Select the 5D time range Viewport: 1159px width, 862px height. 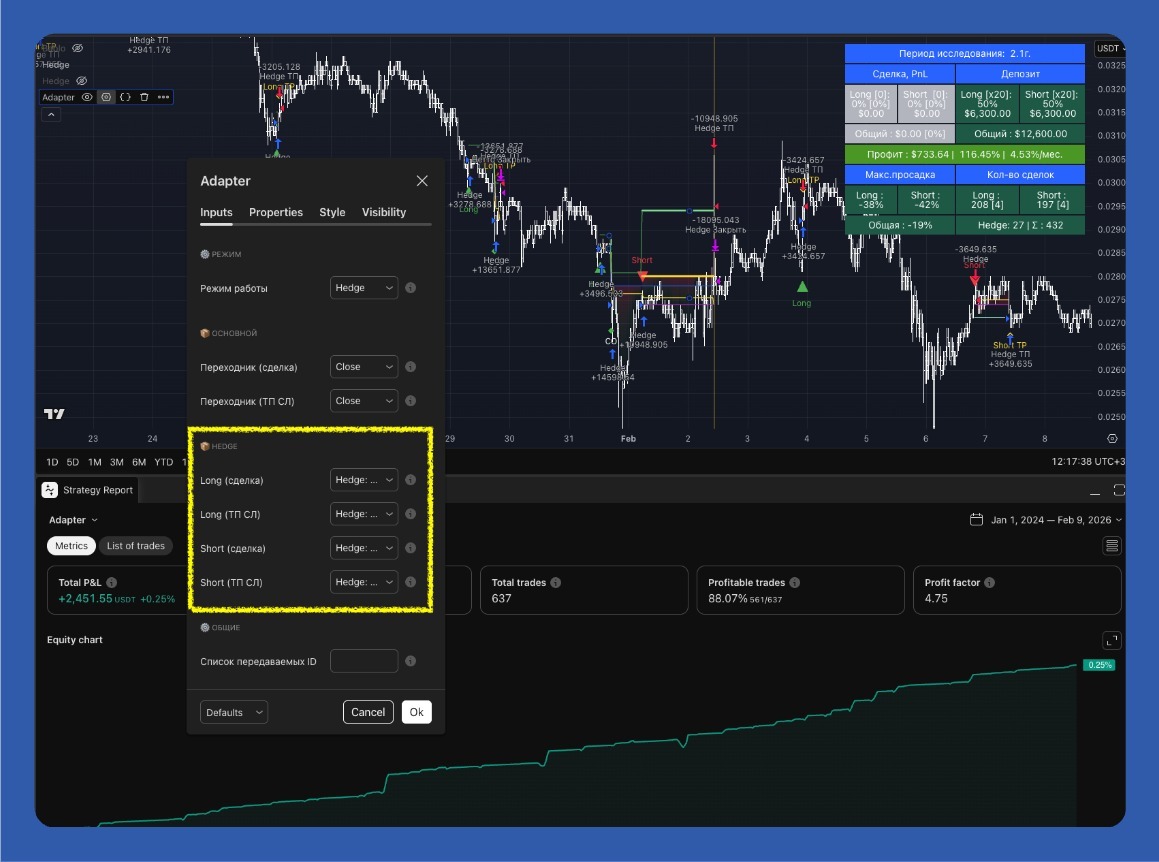point(72,462)
